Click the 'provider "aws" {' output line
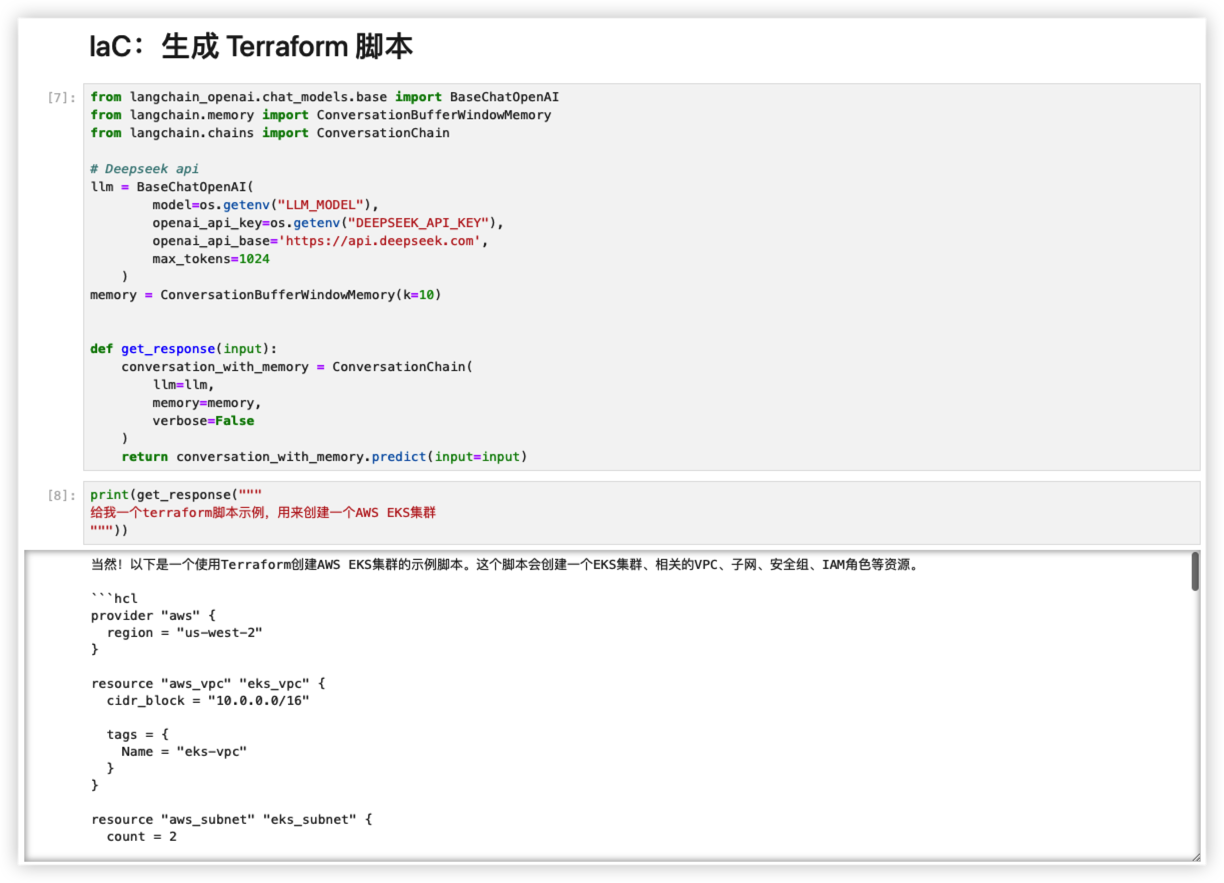1224x883 pixels. (x=153, y=616)
